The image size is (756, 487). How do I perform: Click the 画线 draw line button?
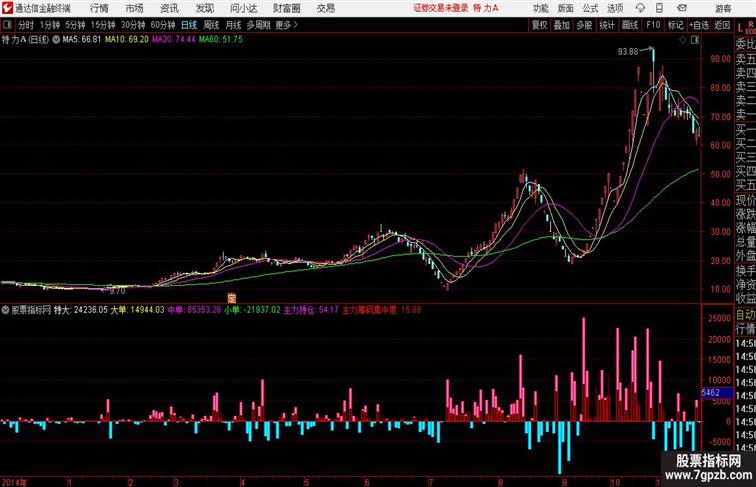[630, 25]
